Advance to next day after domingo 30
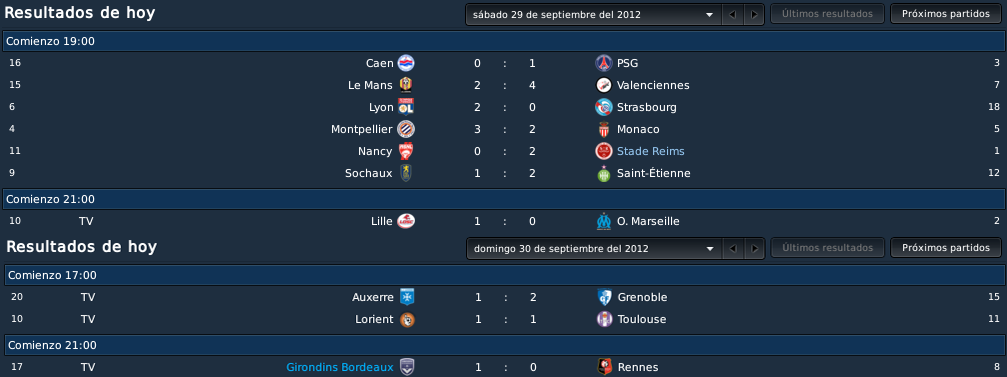 [x=755, y=248]
